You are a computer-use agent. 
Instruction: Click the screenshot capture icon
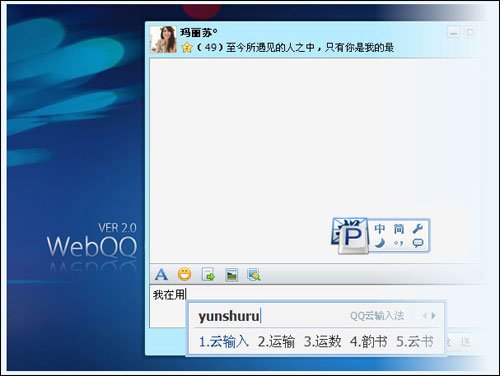point(254,275)
